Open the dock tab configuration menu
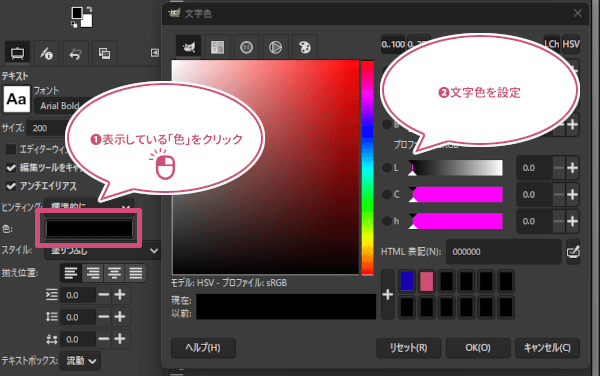 point(155,53)
